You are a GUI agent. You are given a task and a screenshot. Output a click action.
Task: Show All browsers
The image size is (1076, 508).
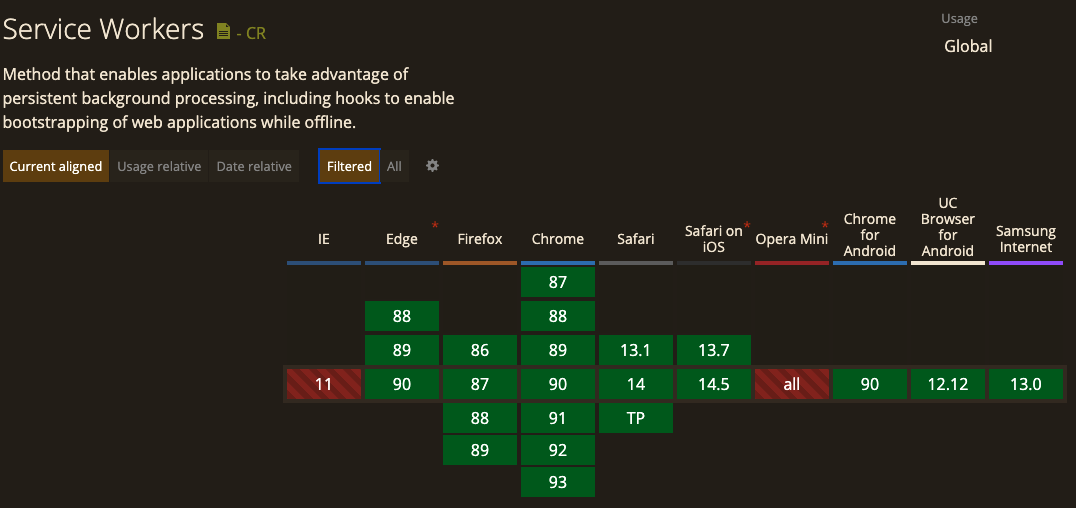395,167
